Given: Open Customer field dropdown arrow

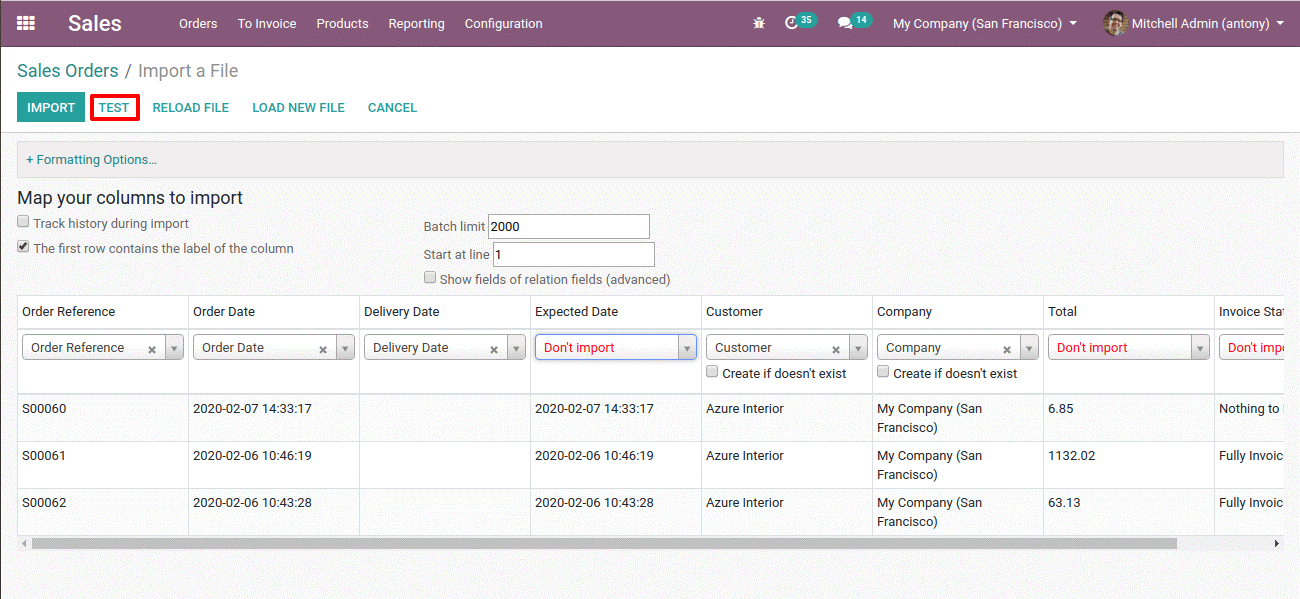Looking at the screenshot, I should coord(859,348).
